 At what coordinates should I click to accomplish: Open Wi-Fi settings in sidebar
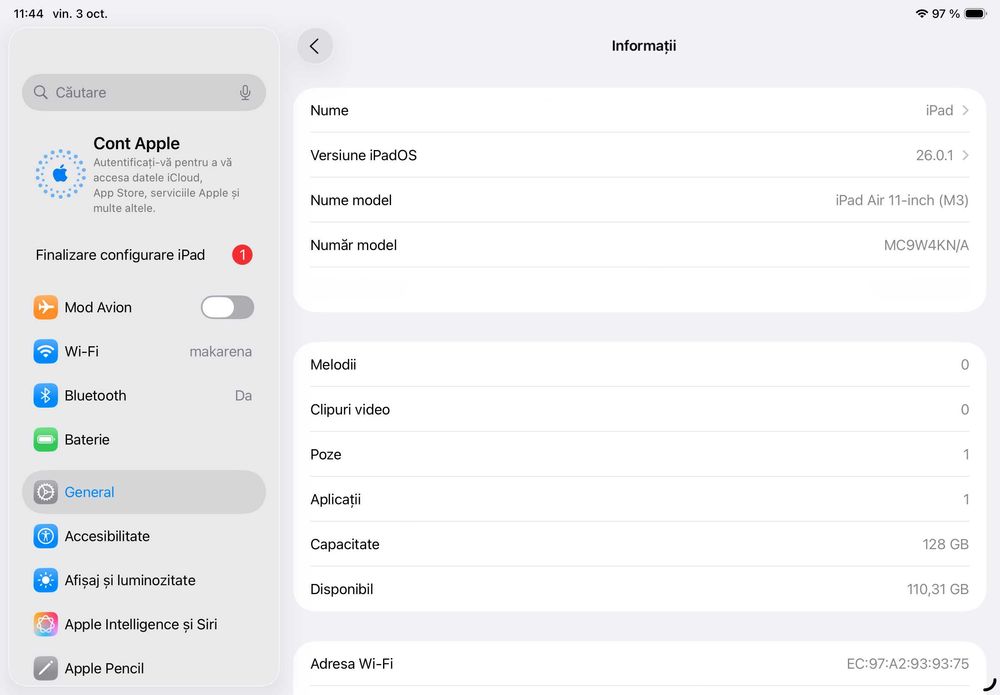point(144,351)
